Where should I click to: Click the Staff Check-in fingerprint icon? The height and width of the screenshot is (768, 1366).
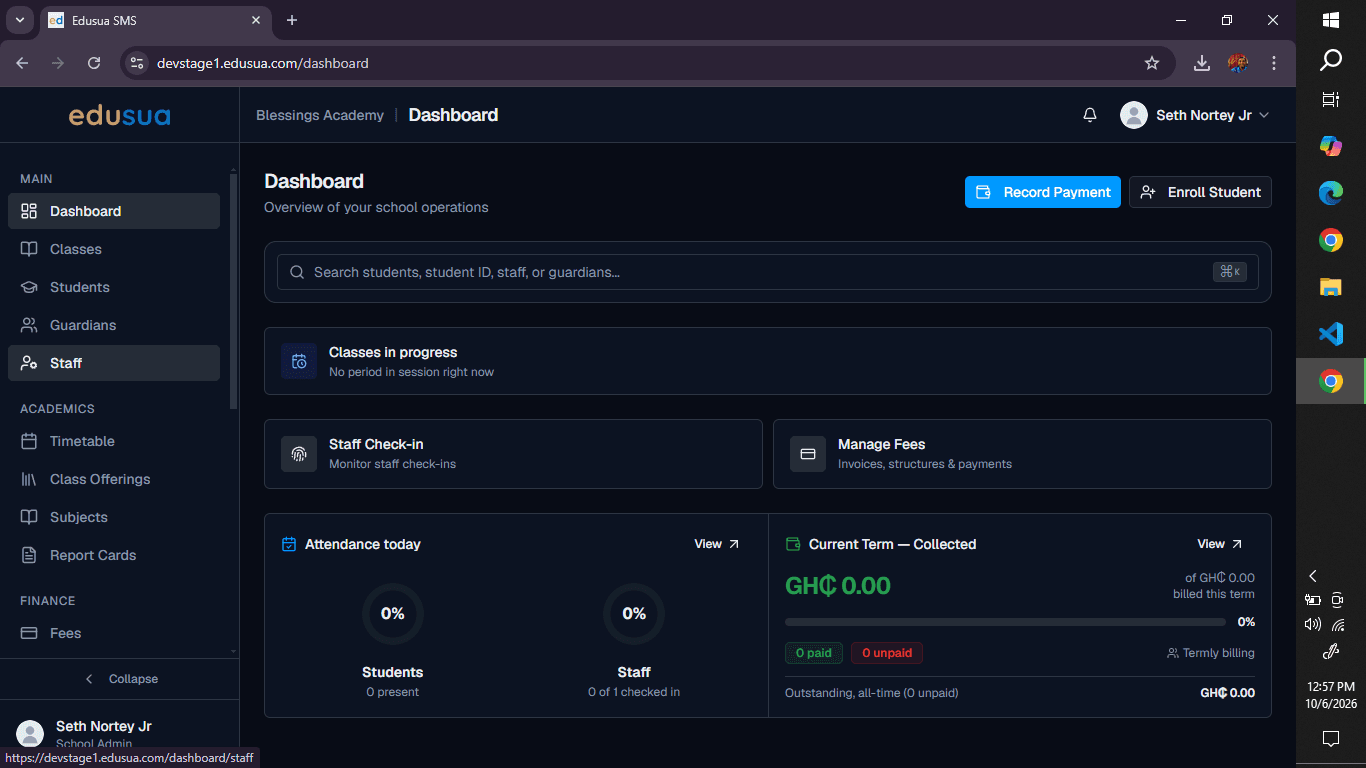[x=299, y=453]
